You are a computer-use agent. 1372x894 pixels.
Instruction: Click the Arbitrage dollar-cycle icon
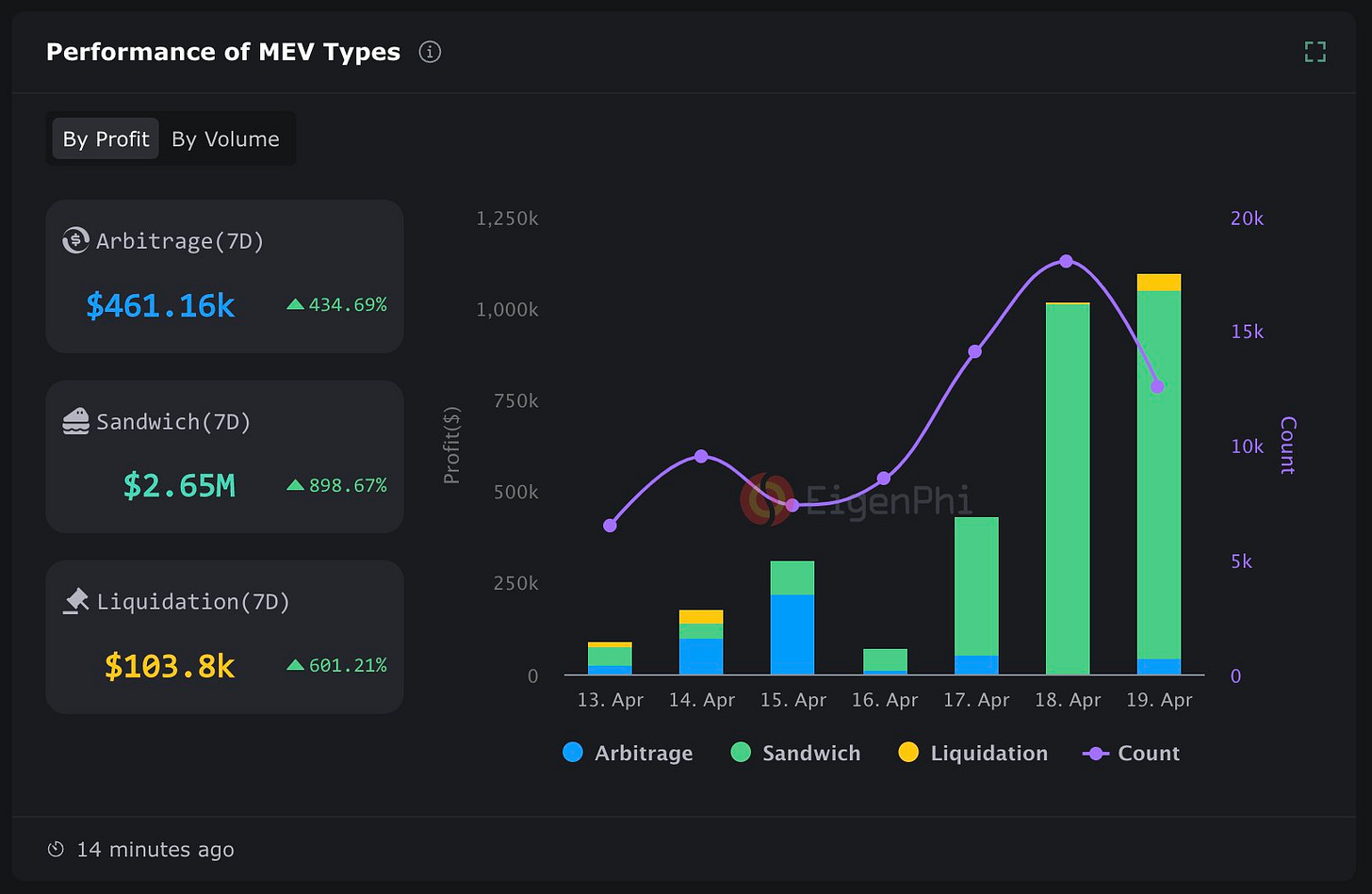[75, 240]
